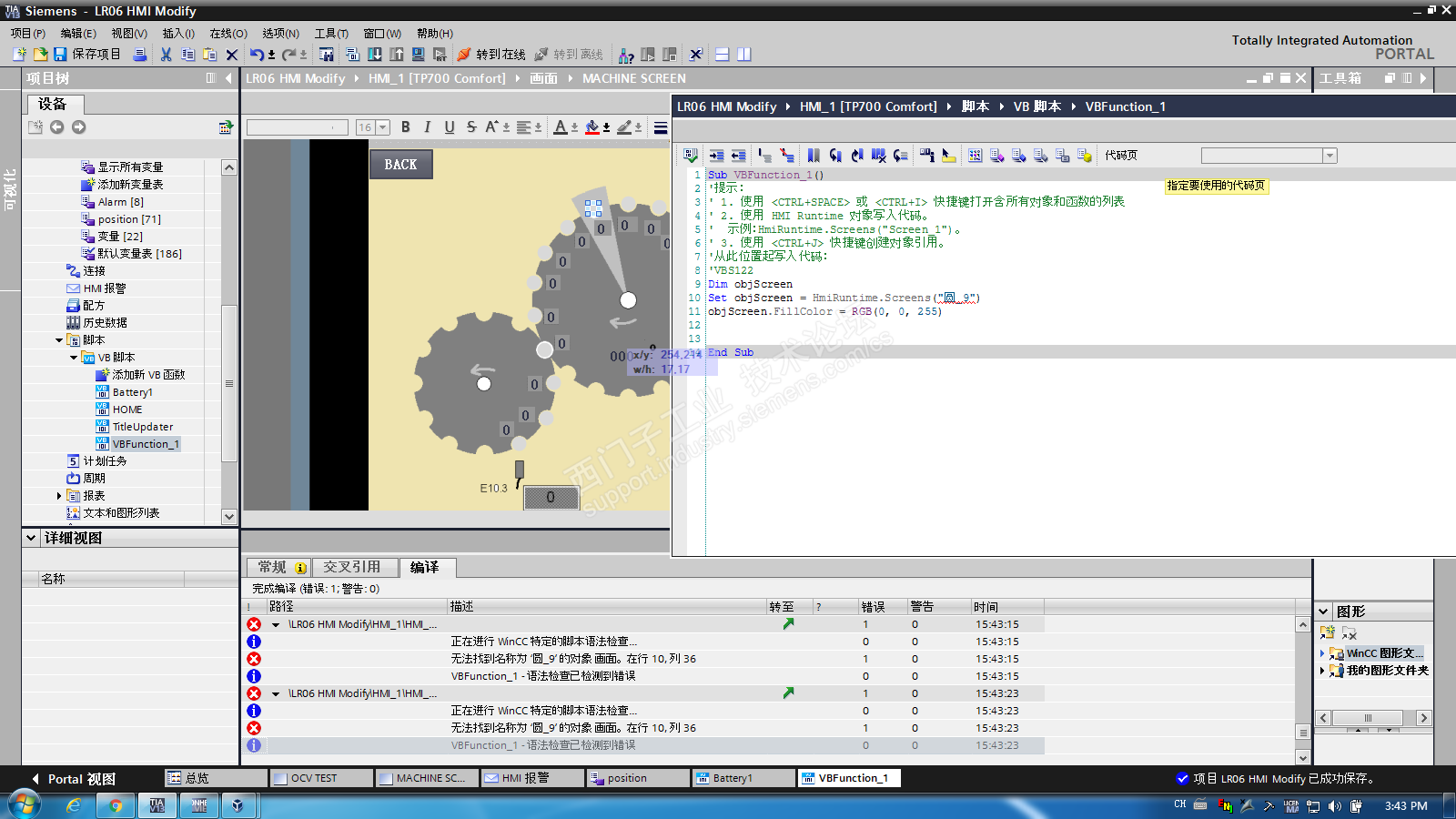Click the undo arrow icon

pyautogui.click(x=258, y=55)
